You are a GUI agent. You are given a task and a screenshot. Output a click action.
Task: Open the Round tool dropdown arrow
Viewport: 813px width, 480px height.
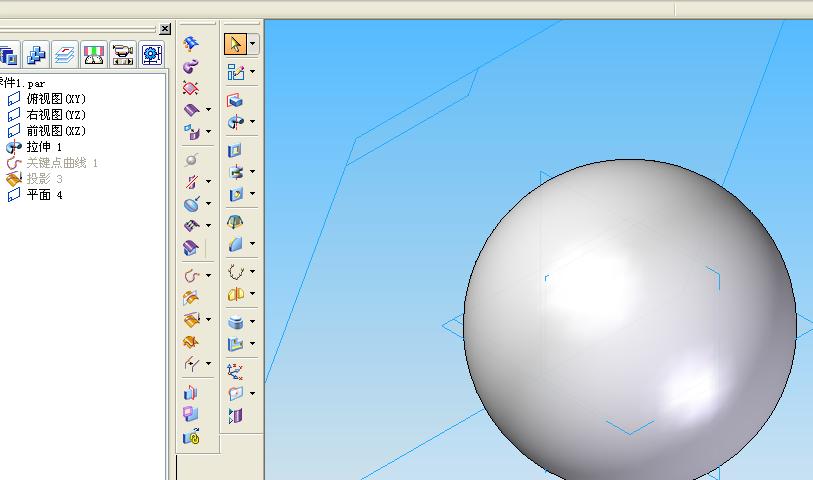253,244
